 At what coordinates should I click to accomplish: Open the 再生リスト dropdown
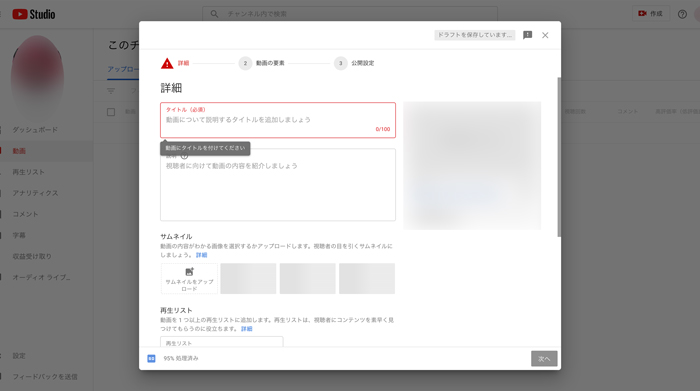coord(222,342)
